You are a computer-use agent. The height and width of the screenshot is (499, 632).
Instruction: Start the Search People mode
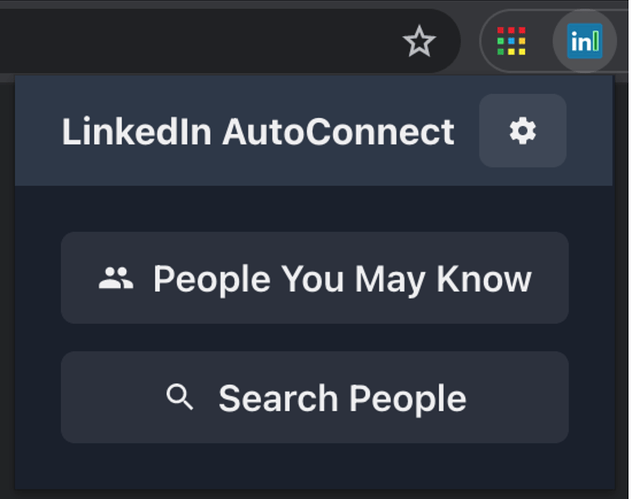click(314, 397)
